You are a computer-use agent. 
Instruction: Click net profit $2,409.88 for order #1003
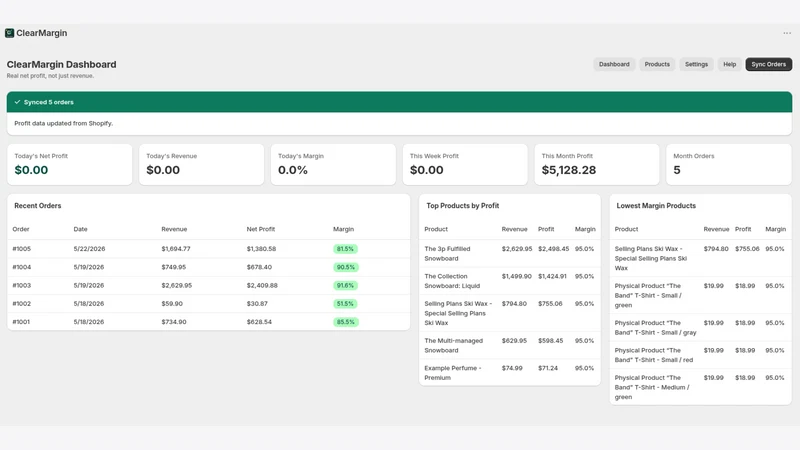coord(262,286)
